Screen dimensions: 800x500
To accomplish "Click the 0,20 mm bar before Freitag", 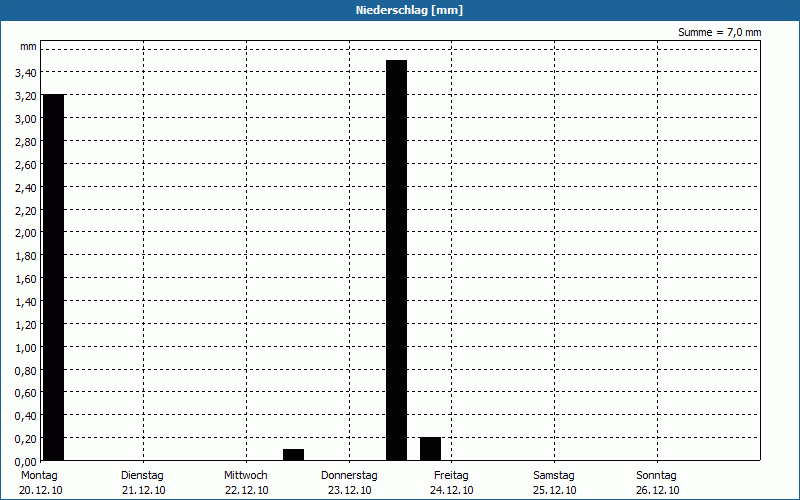I will coord(430,449).
